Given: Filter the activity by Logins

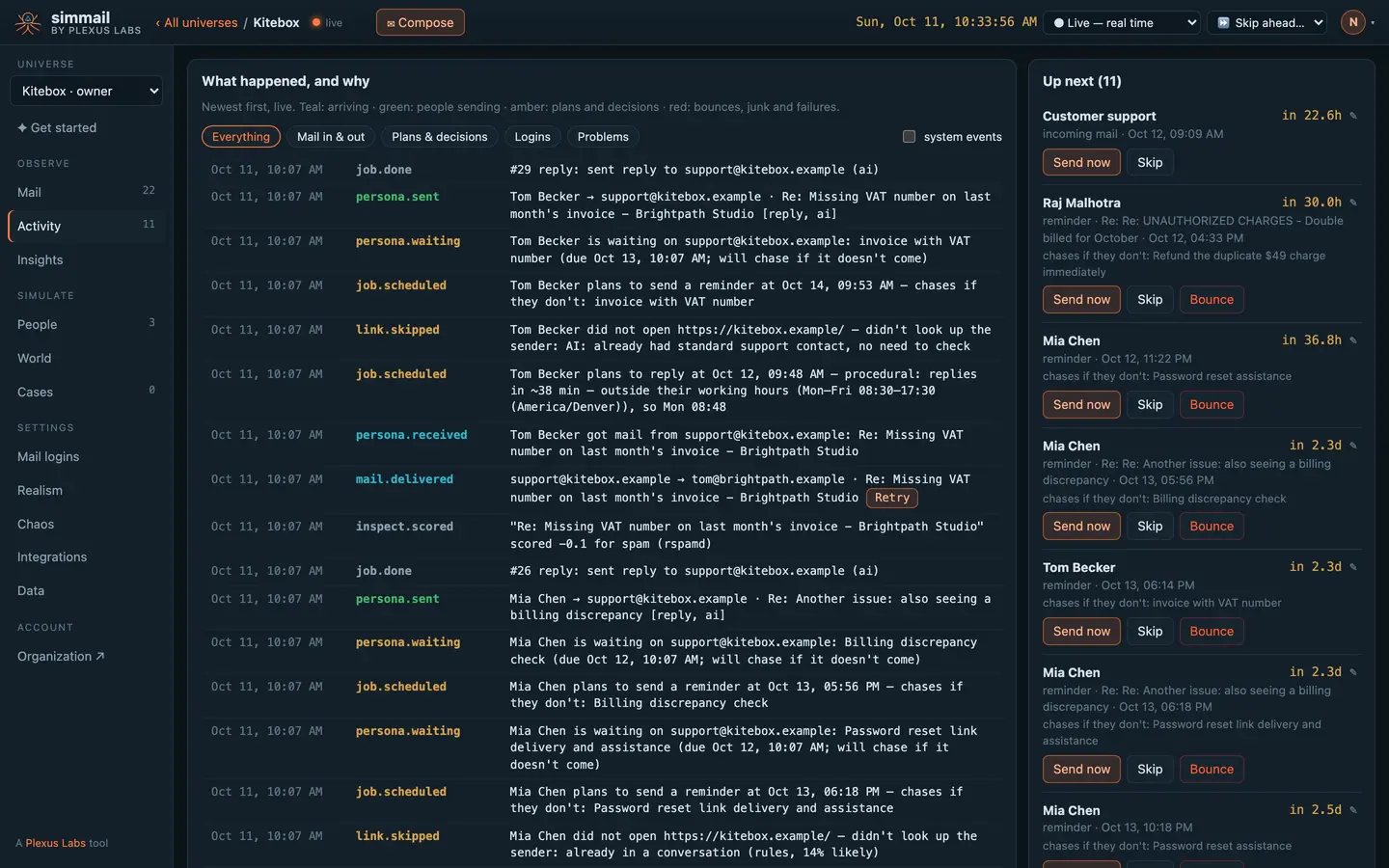Looking at the screenshot, I should [x=532, y=137].
